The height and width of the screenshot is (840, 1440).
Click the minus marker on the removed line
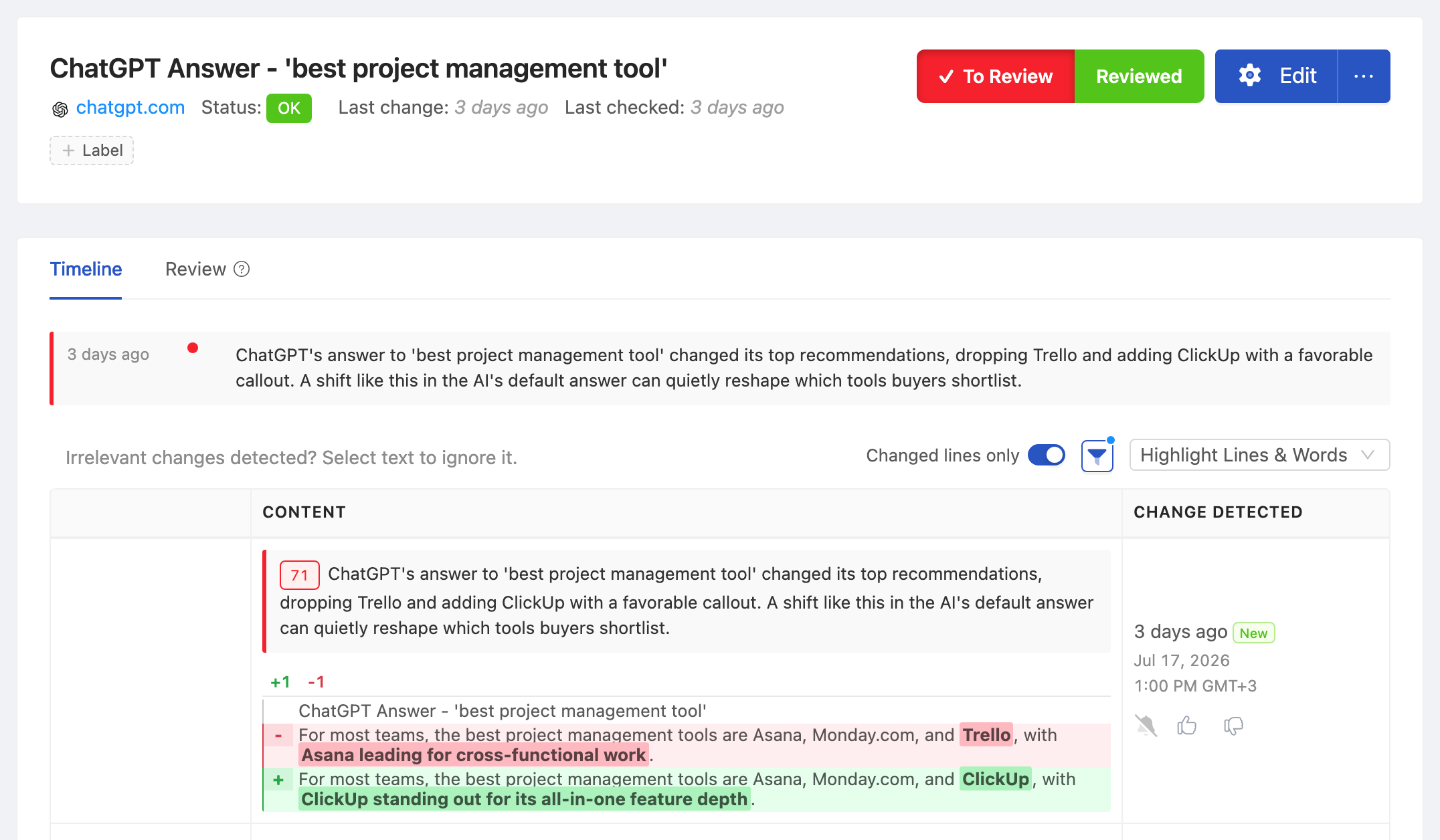(x=278, y=736)
